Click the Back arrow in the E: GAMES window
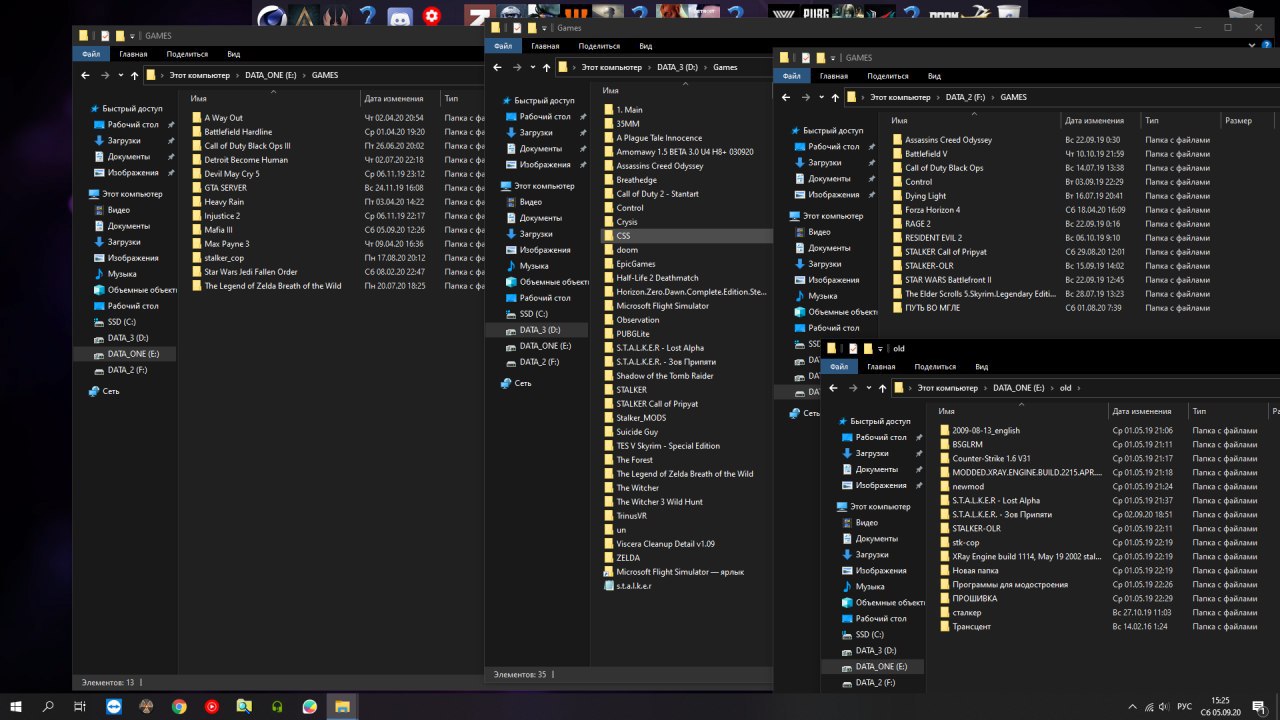1280x720 pixels. (86, 75)
